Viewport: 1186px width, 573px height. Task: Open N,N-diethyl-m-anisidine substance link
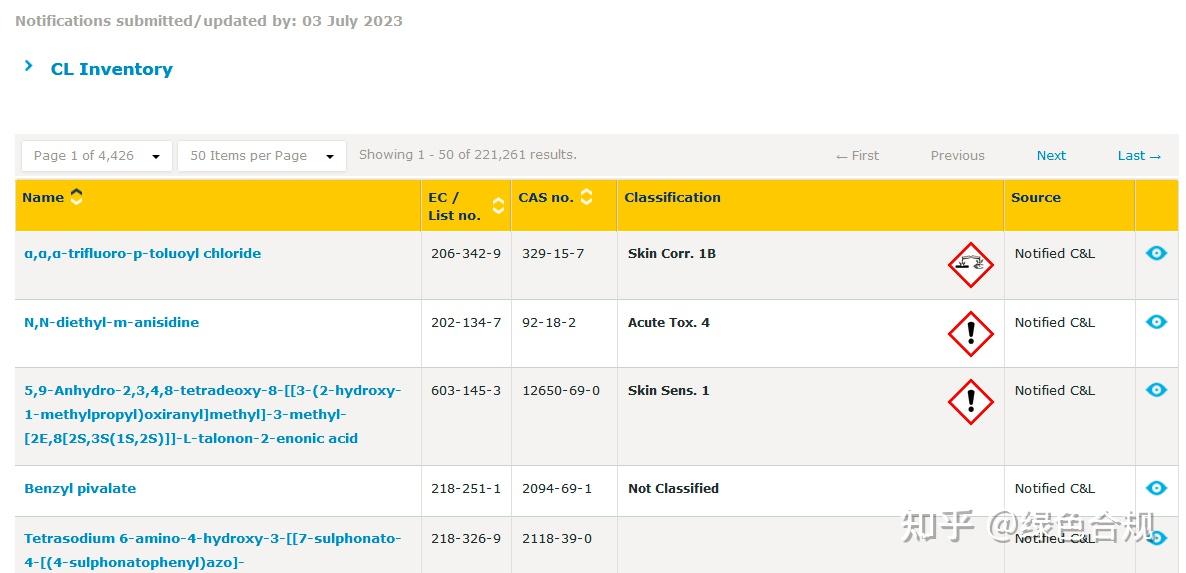tap(111, 322)
